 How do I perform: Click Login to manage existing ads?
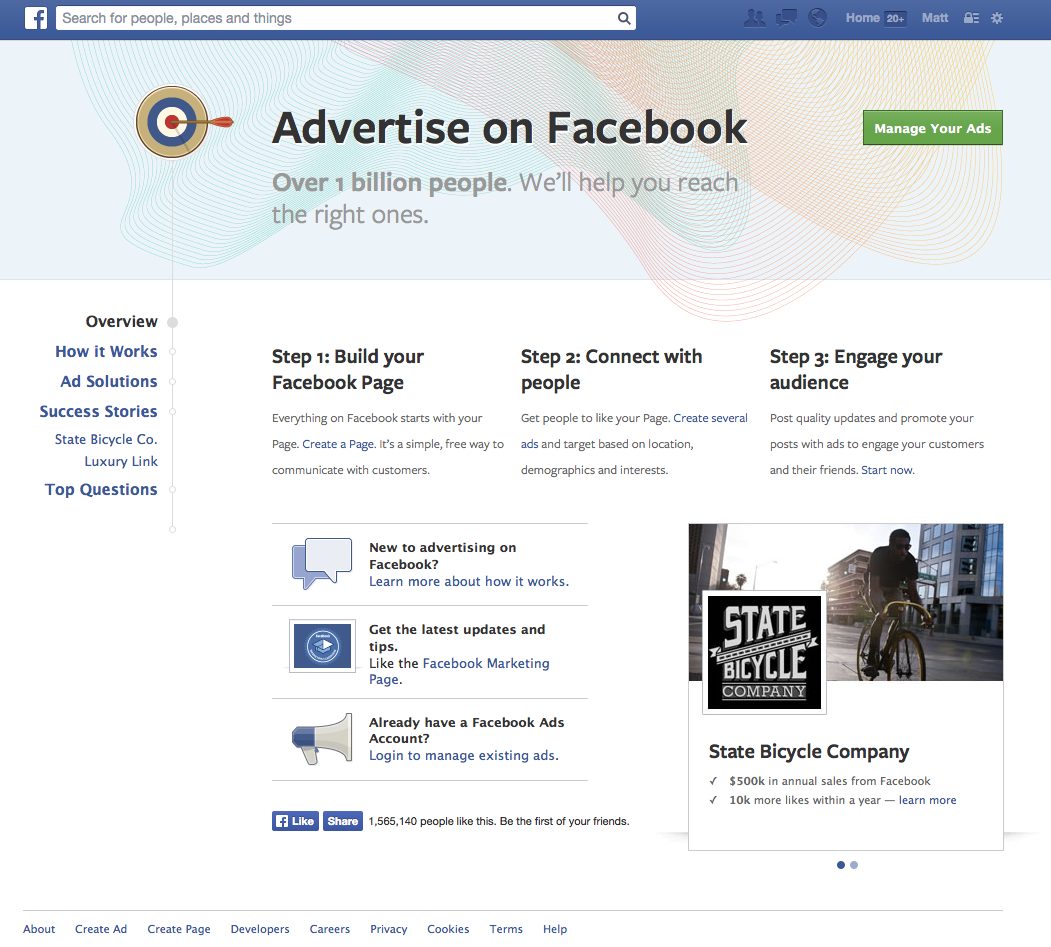tap(463, 756)
